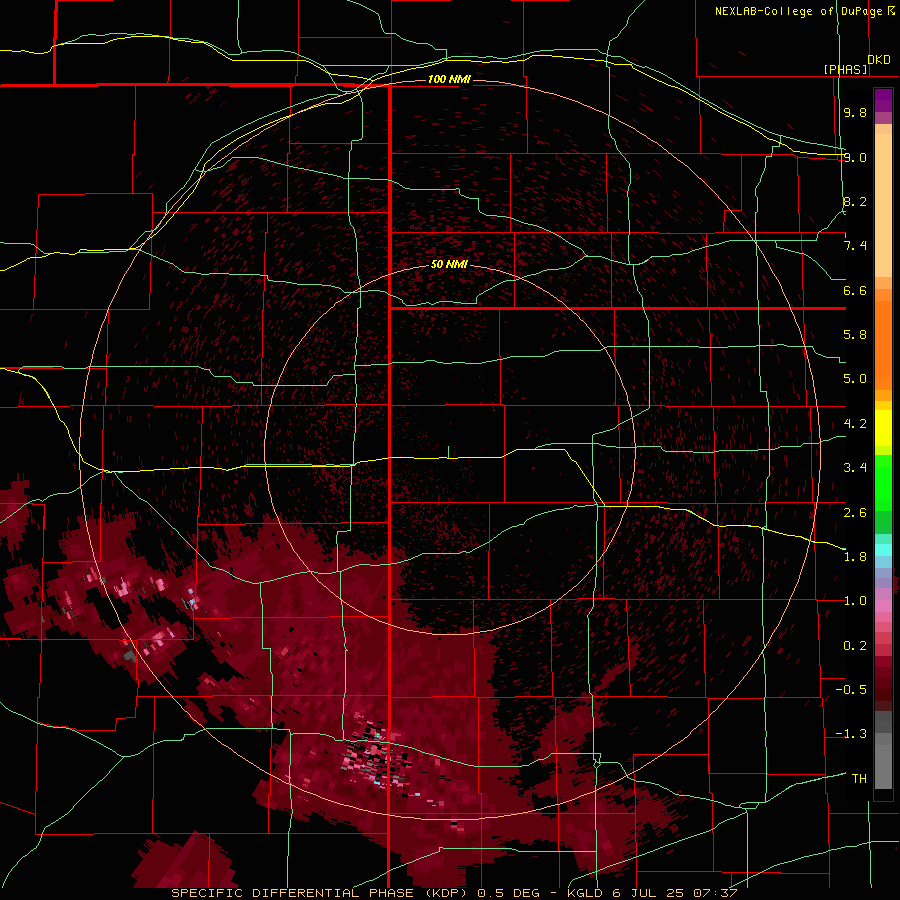900x900 pixels.
Task: Pick the yellow segment of the color bar
Action: click(x=883, y=428)
